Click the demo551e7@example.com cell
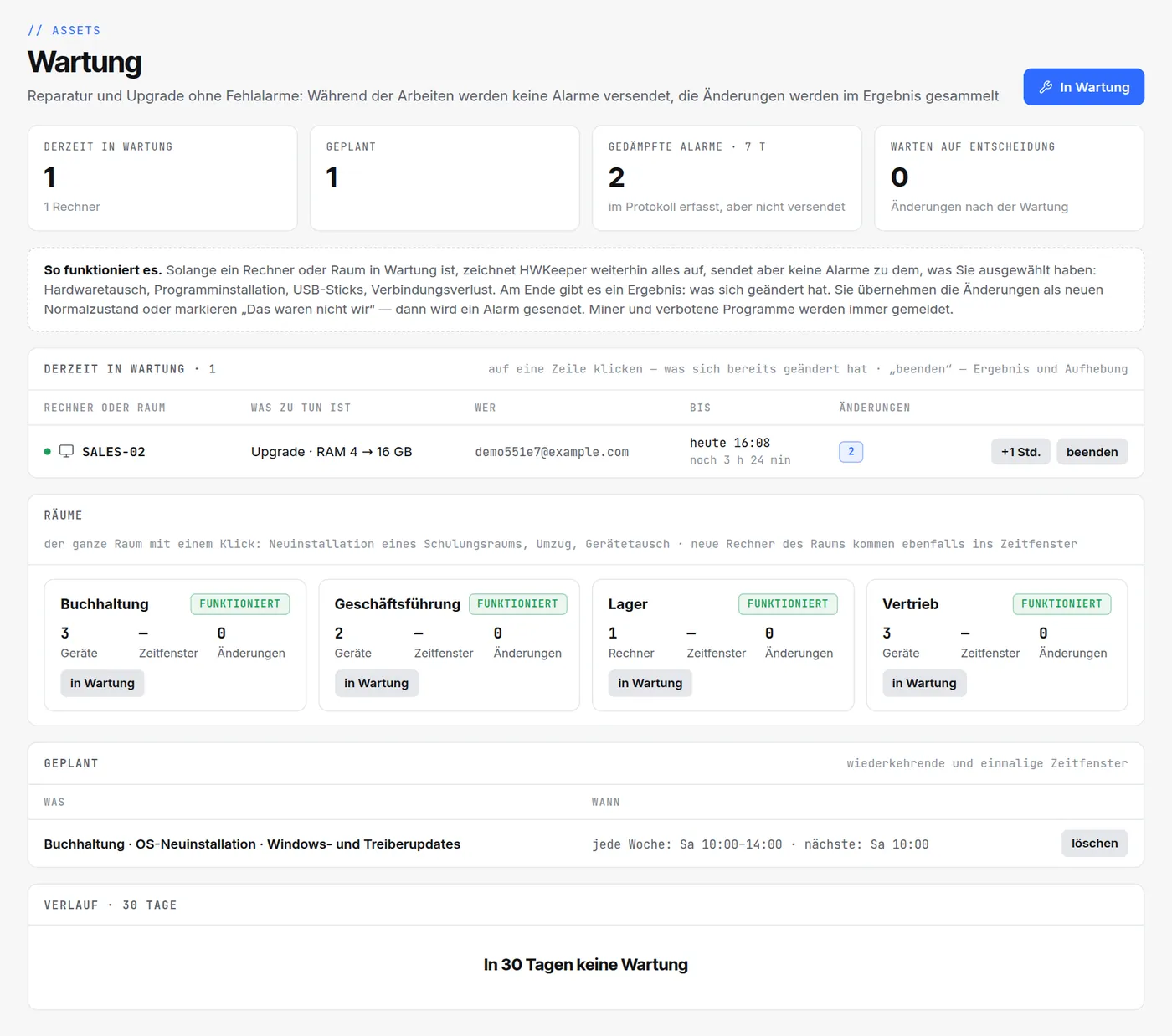 [x=552, y=452]
